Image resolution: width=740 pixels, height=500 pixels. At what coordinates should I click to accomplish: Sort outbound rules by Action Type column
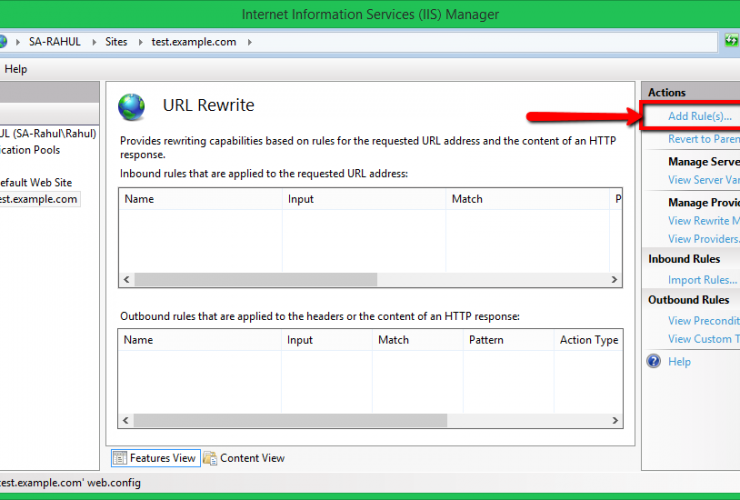point(588,340)
